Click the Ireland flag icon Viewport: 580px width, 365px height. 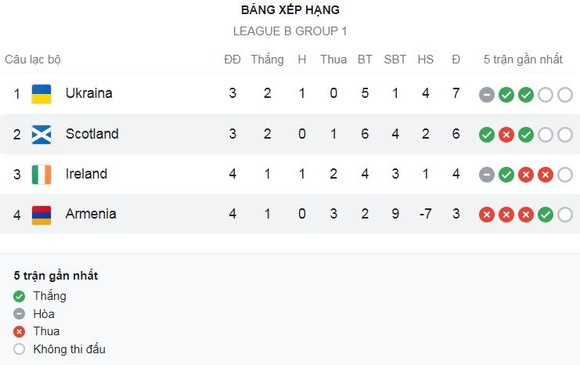click(x=41, y=175)
